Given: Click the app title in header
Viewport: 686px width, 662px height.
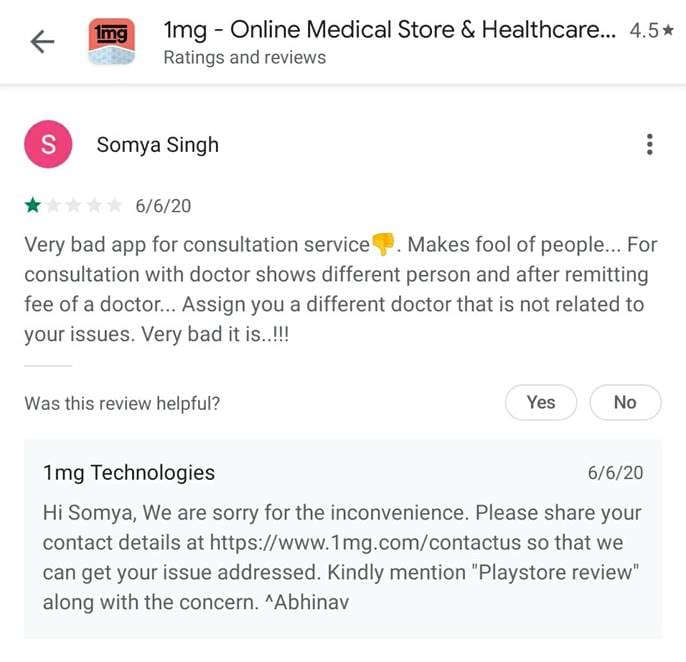Looking at the screenshot, I should pos(390,30).
